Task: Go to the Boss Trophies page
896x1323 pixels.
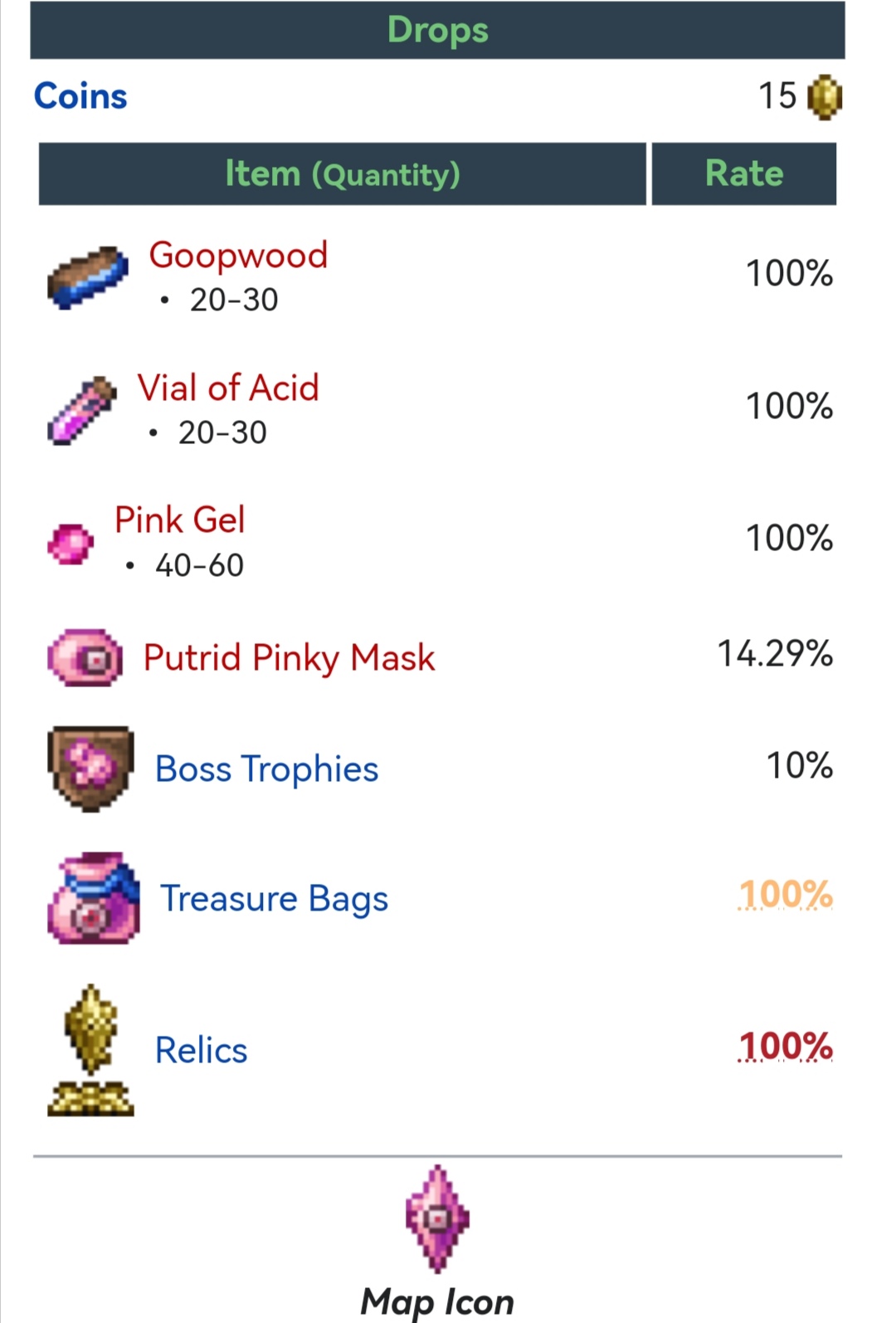Action: click(x=266, y=769)
